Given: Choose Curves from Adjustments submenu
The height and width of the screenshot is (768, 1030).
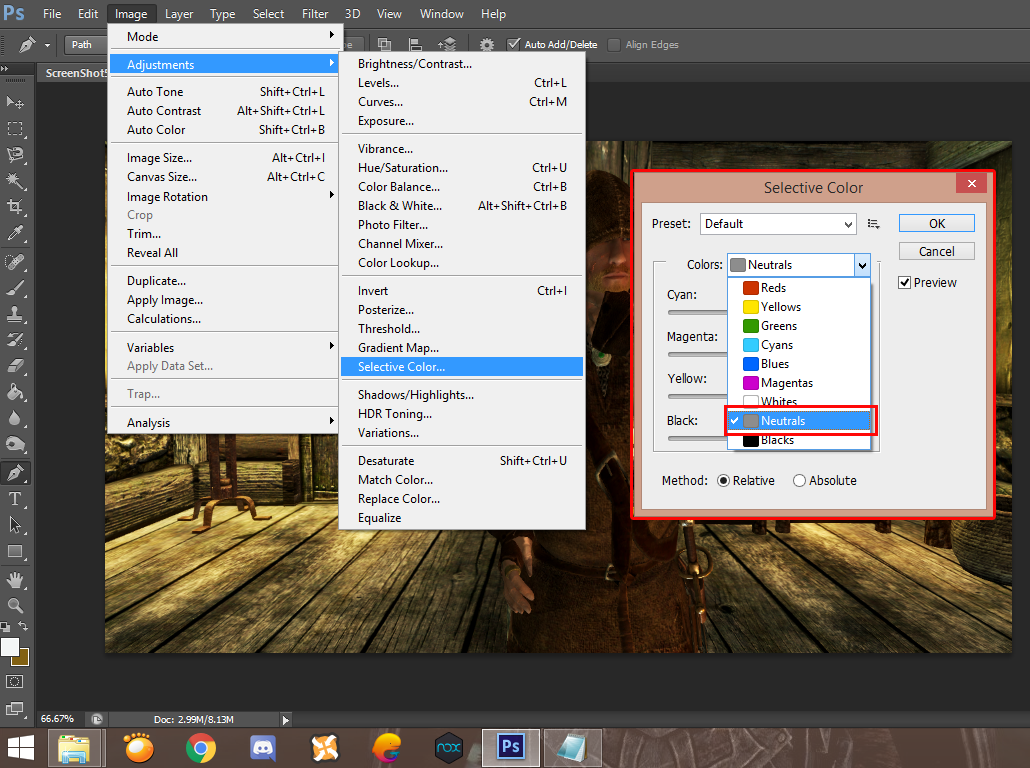Looking at the screenshot, I should (462, 102).
